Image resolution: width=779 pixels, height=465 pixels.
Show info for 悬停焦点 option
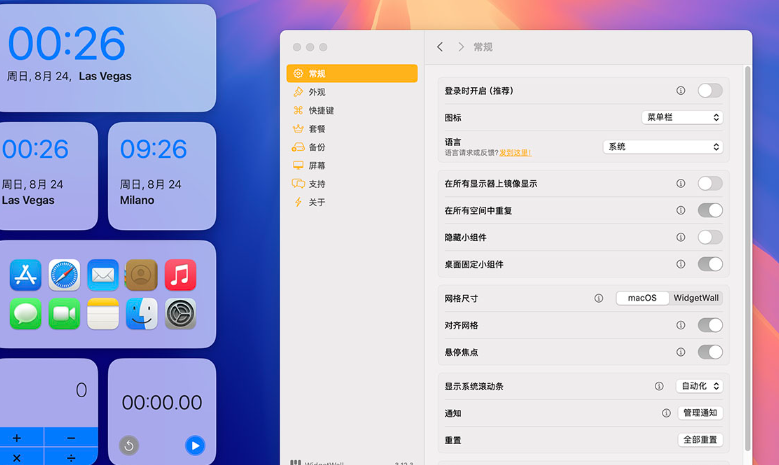(681, 352)
